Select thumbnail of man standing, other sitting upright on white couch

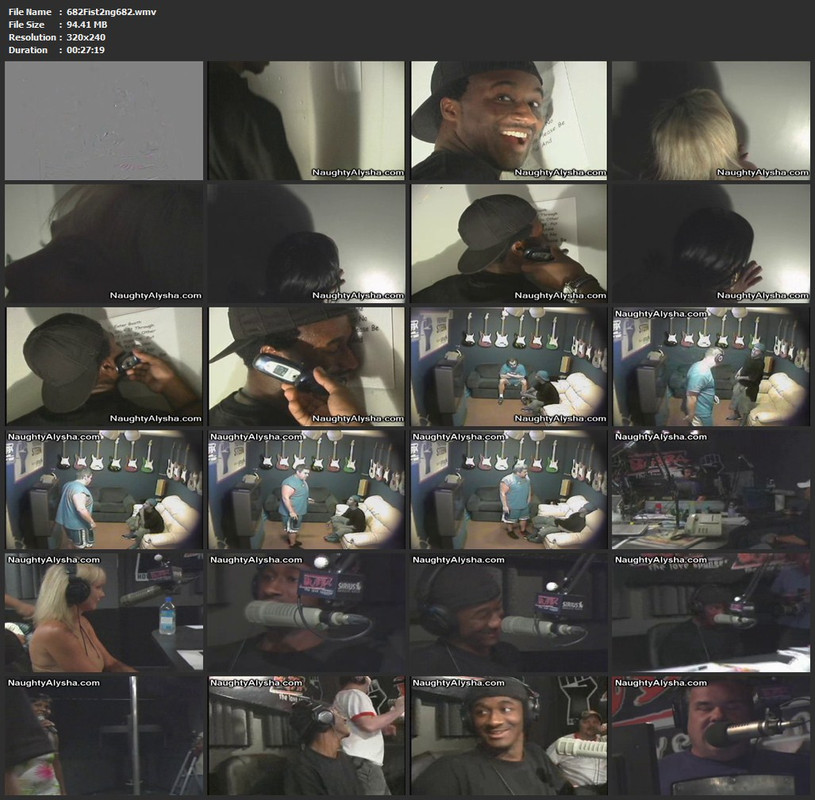pos(306,490)
